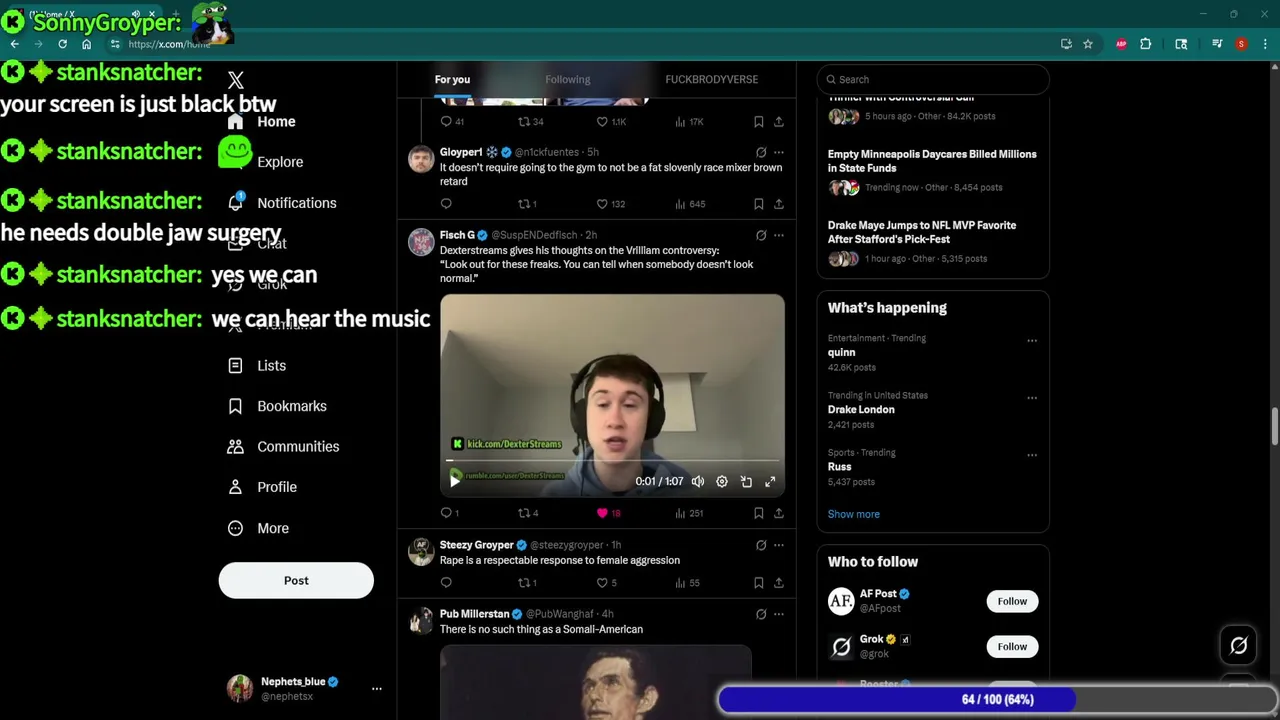This screenshot has height=720, width=1280.
Task: Follow the AF Post account
Action: [1012, 601]
